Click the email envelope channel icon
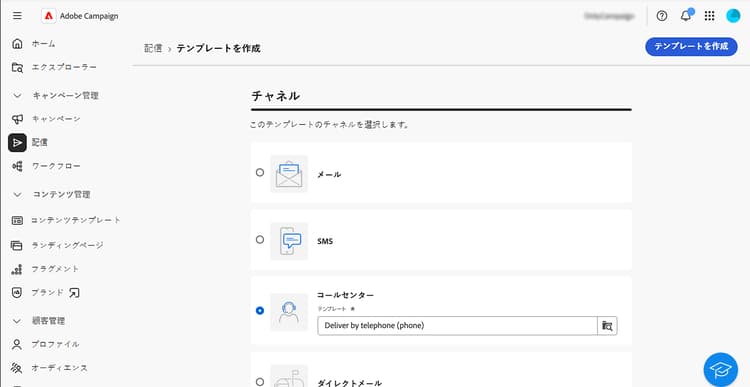This screenshot has height=387, width=750. click(289, 174)
